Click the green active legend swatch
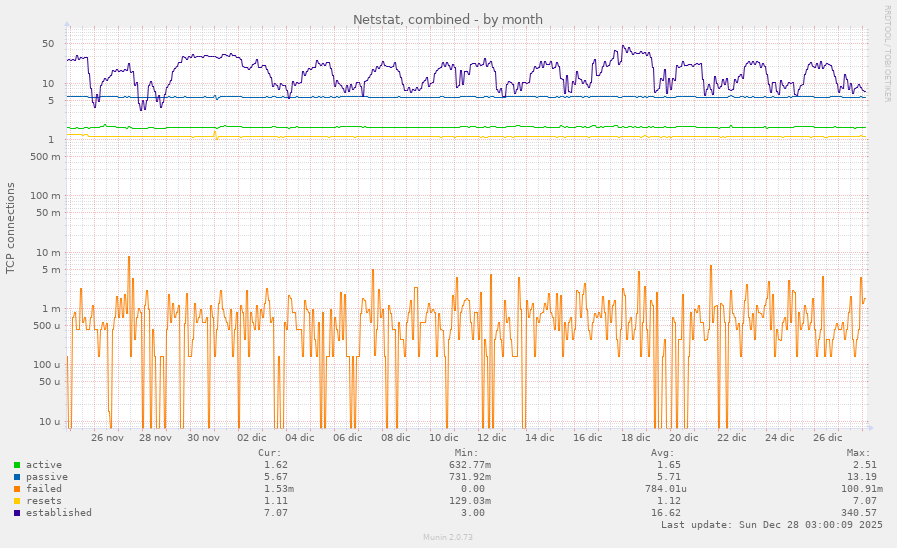 pos(17,465)
